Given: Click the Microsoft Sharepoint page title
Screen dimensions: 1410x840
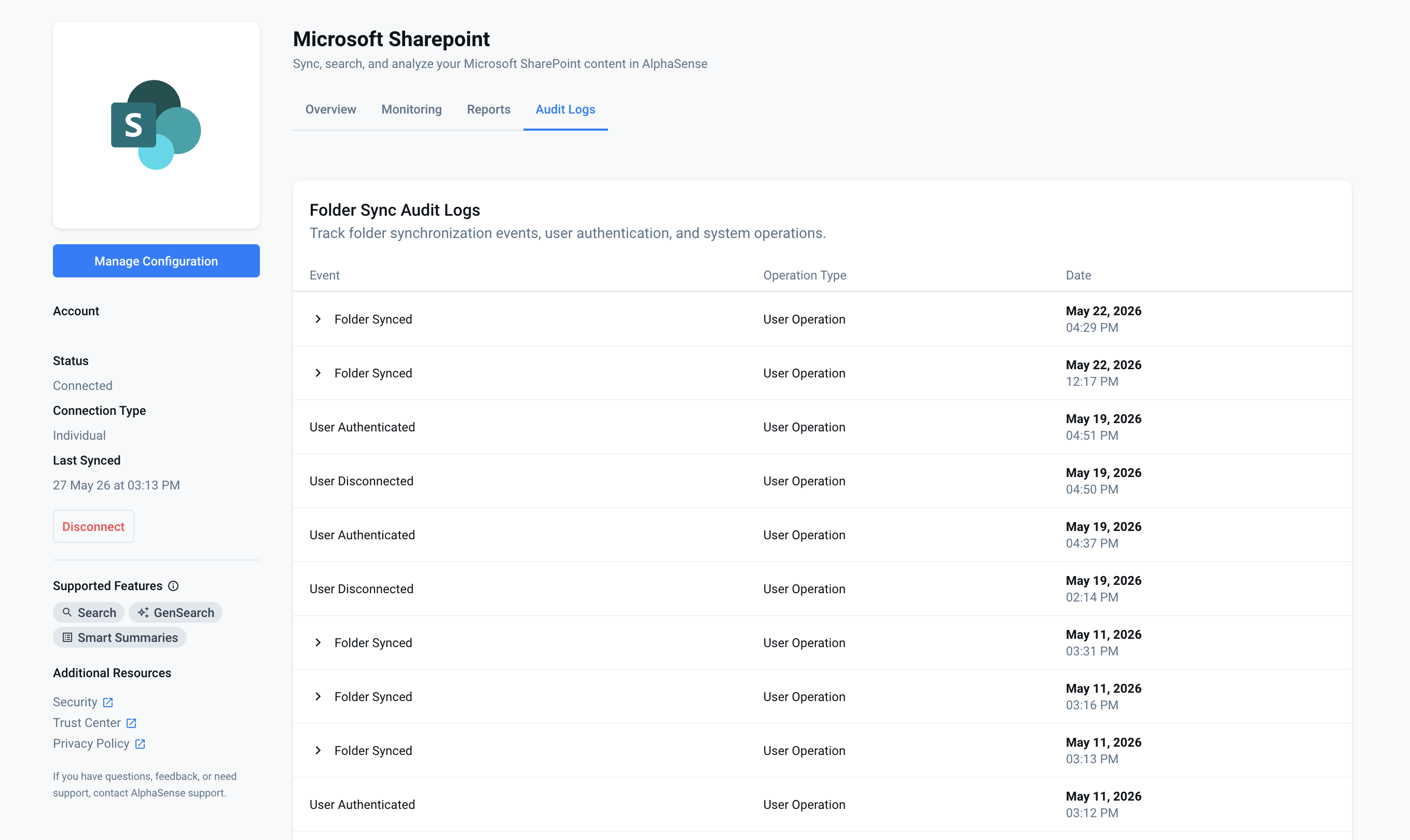Looking at the screenshot, I should [x=391, y=38].
